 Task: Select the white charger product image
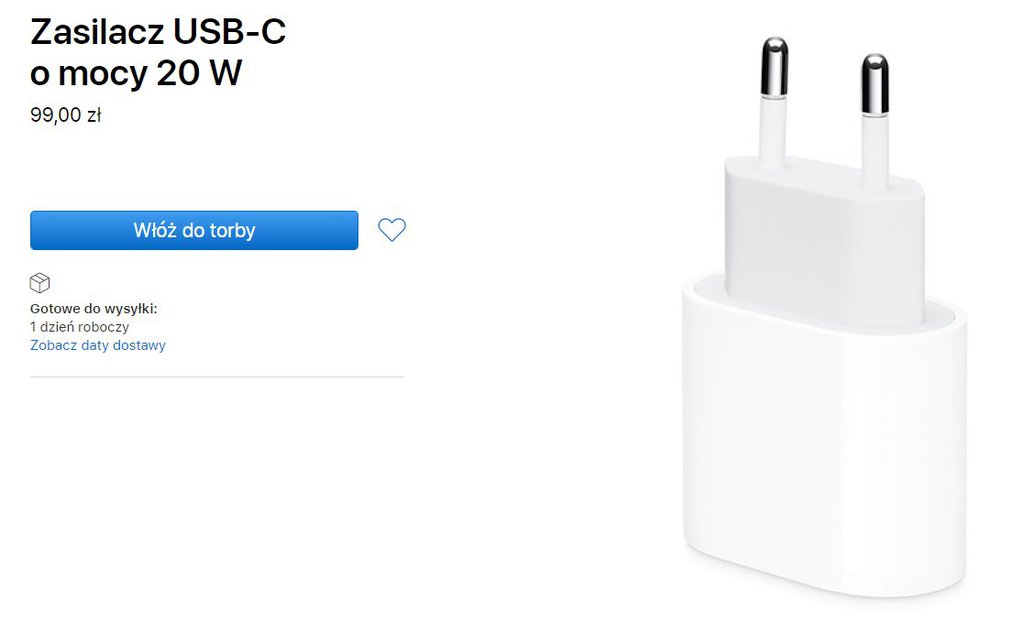824,318
